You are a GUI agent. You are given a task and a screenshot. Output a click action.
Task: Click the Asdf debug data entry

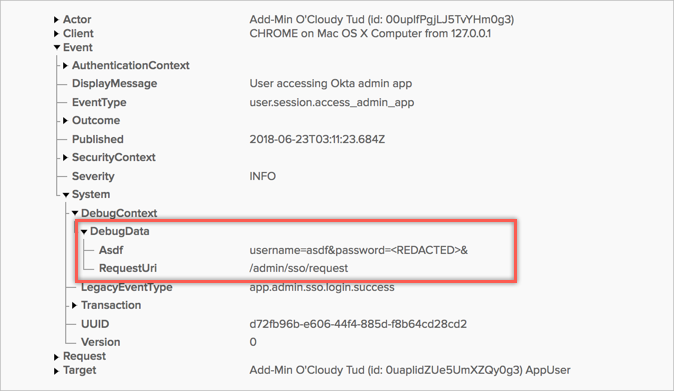pos(111,250)
